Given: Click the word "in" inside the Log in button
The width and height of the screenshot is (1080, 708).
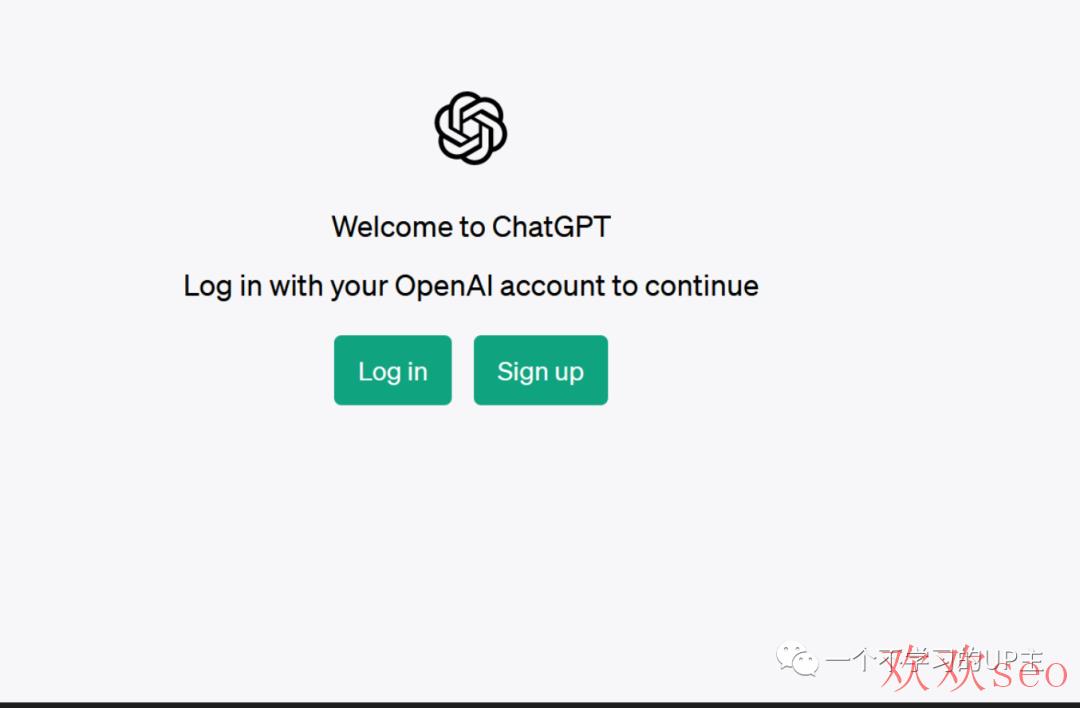Looking at the screenshot, I should [417, 371].
